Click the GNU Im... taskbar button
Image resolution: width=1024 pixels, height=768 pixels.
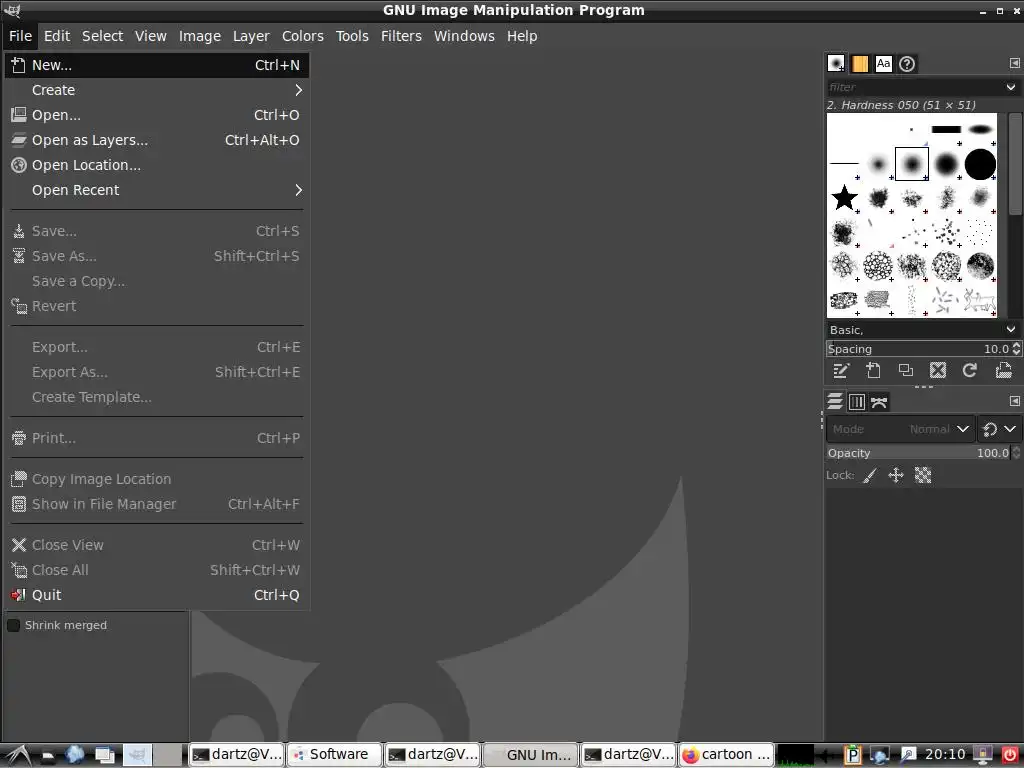pyautogui.click(x=530, y=754)
